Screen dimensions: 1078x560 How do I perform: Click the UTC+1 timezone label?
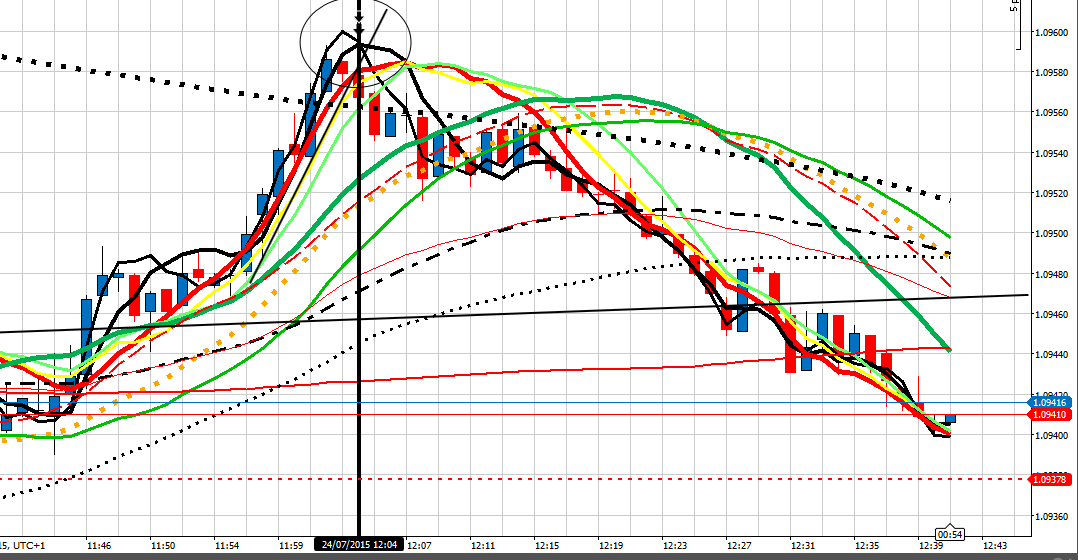tap(29, 546)
